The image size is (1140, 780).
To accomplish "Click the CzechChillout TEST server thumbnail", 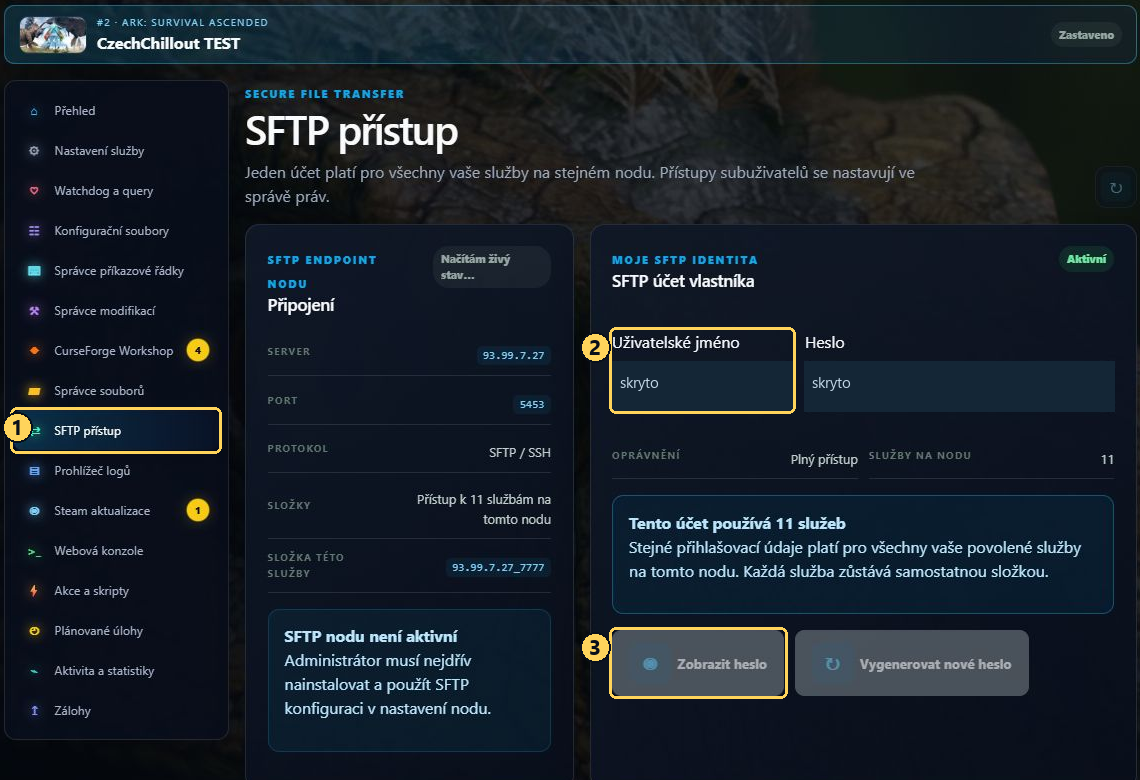I will click(x=53, y=35).
